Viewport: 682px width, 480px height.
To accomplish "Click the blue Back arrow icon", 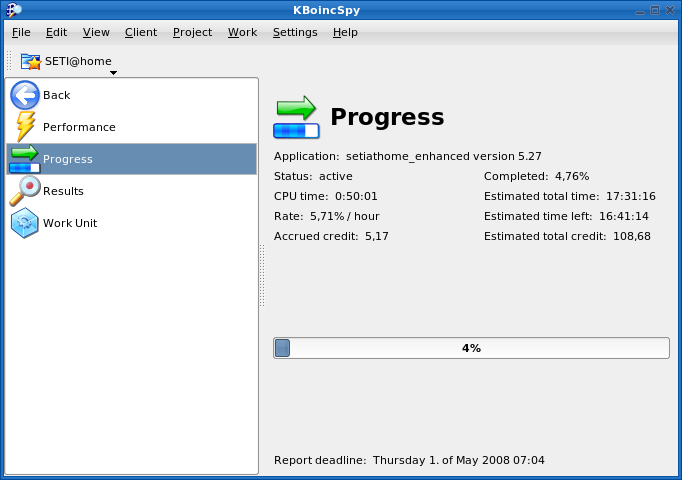I will (x=25, y=95).
